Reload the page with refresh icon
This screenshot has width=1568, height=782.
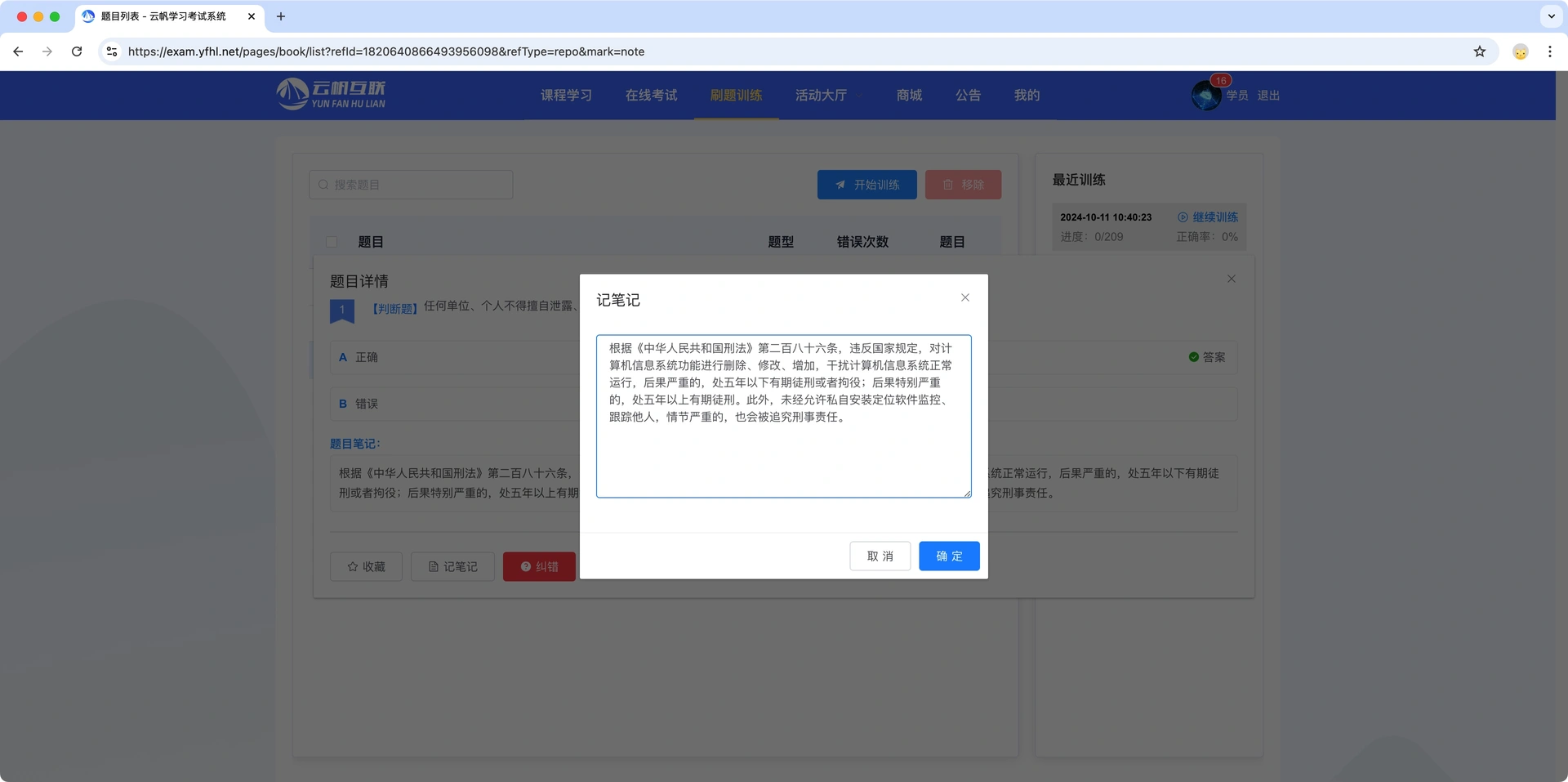[x=77, y=51]
